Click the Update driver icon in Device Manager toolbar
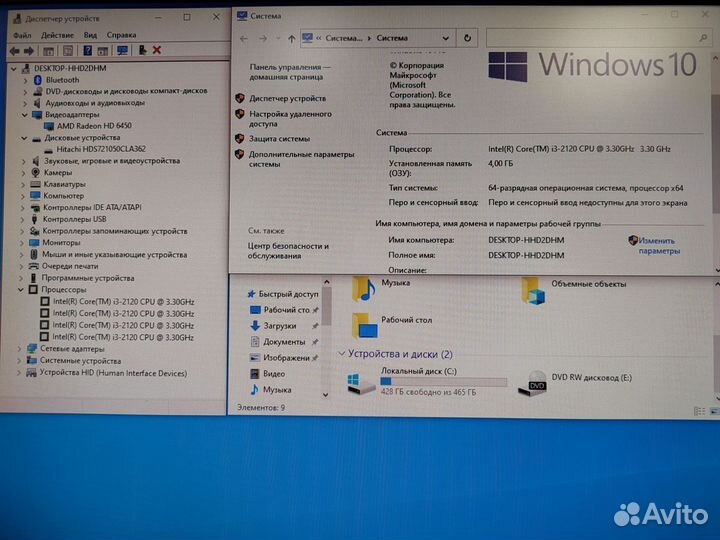 pos(142,50)
